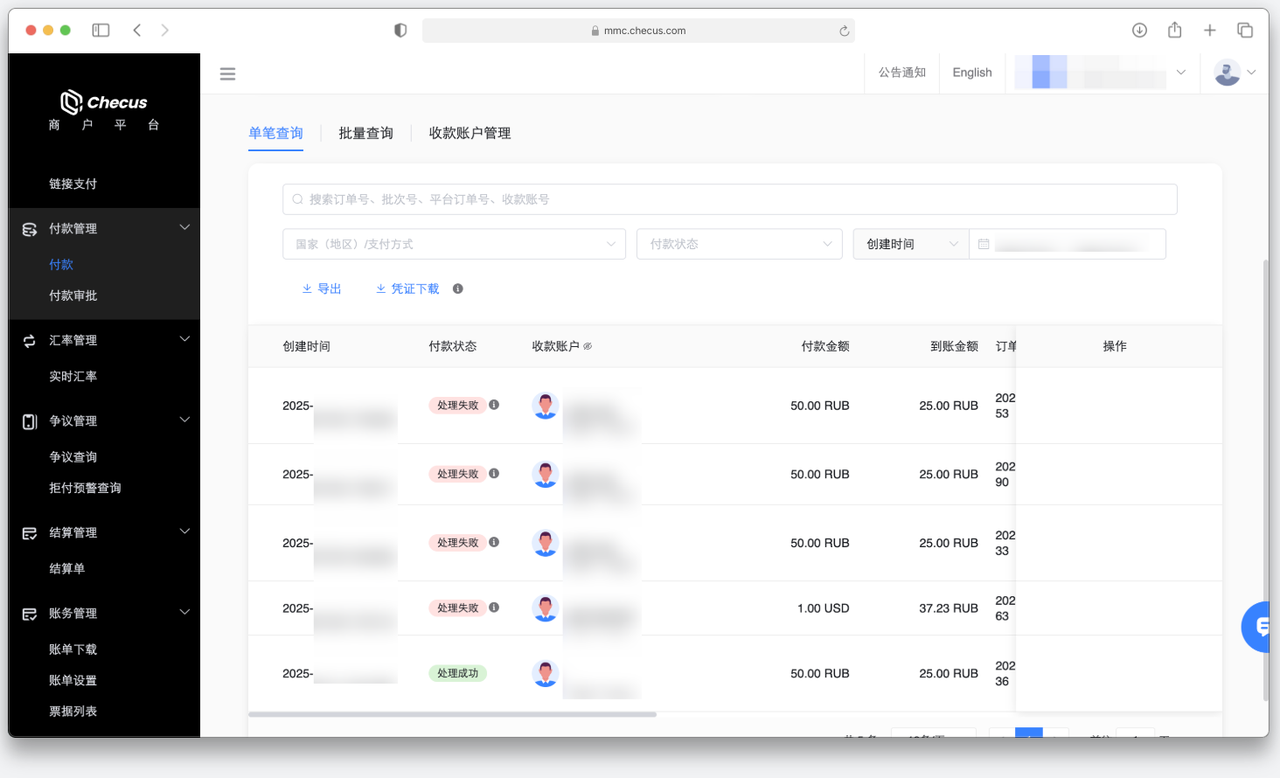Open the 创建时间 dropdown selector

910,244
